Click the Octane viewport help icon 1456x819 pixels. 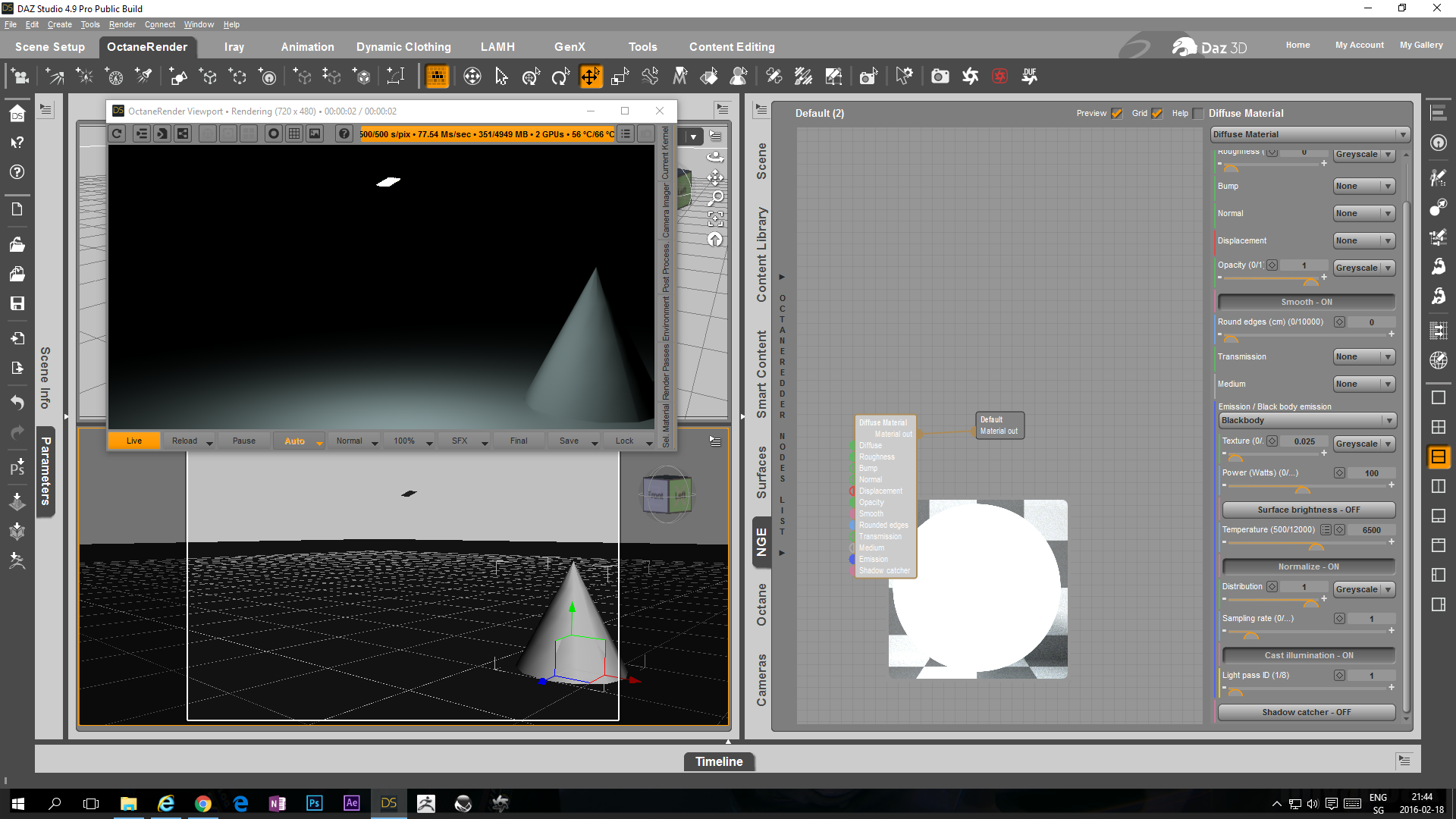344,134
